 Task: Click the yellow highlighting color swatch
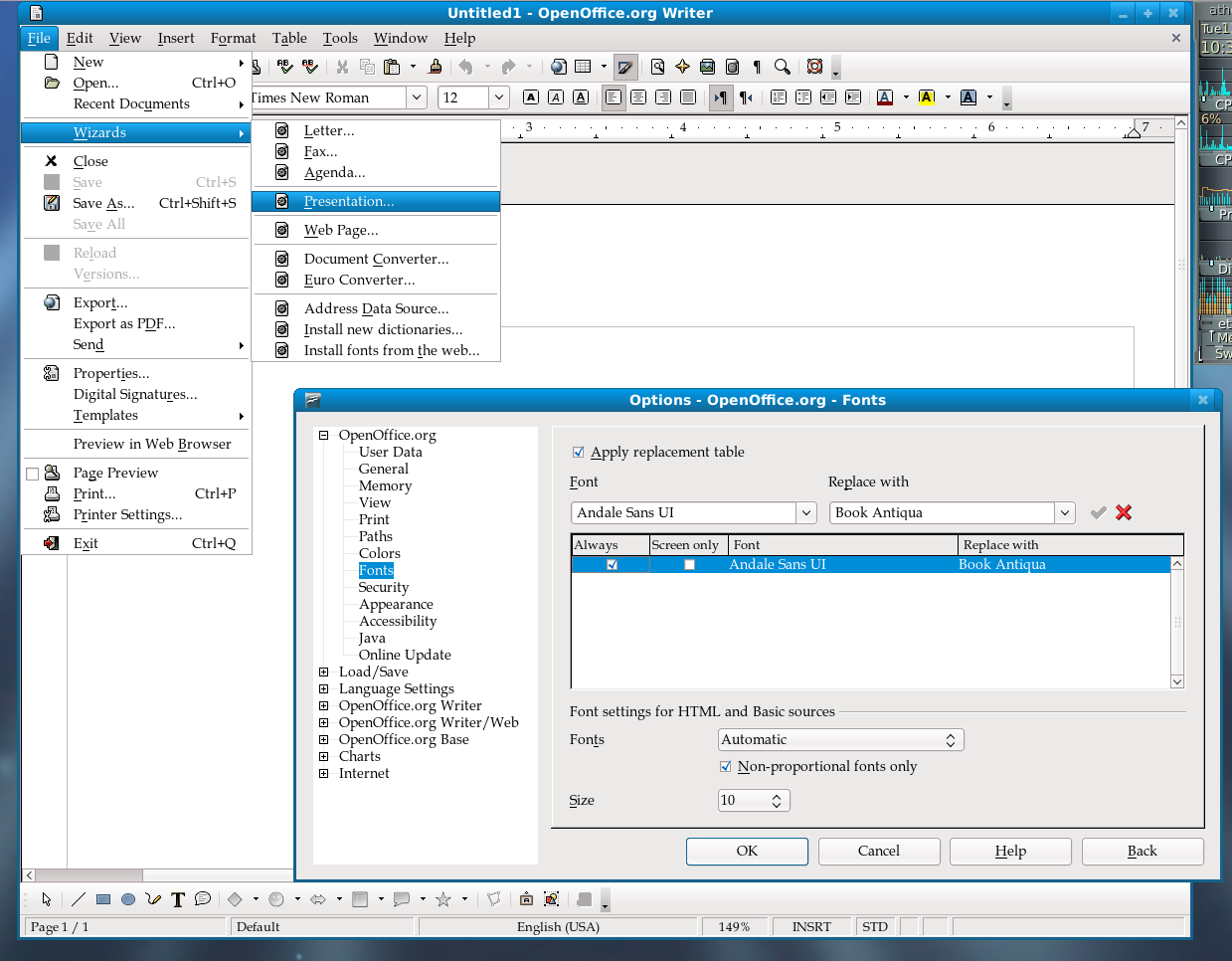[x=927, y=97]
